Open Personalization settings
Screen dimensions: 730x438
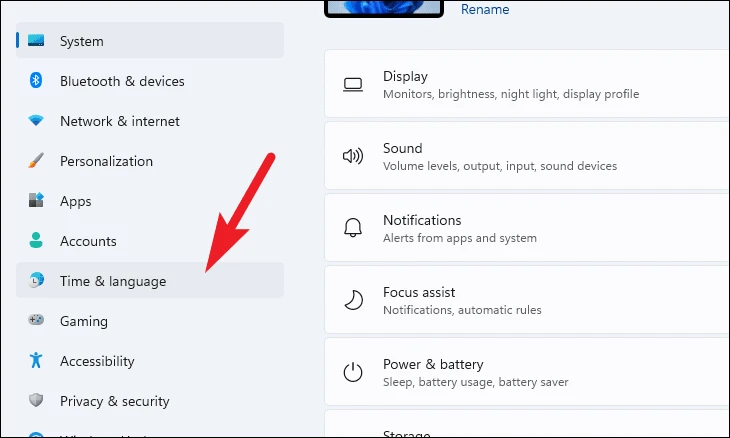click(x=150, y=161)
